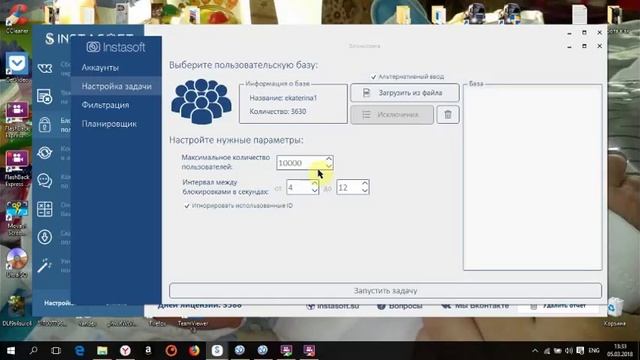Image resolution: width=640 pixels, height=360 pixels.
Task: Decrease the interval 'от' value
Action: click(x=314, y=191)
